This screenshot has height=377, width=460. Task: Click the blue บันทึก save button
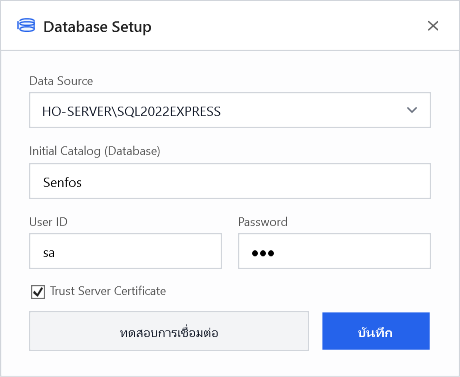376,331
